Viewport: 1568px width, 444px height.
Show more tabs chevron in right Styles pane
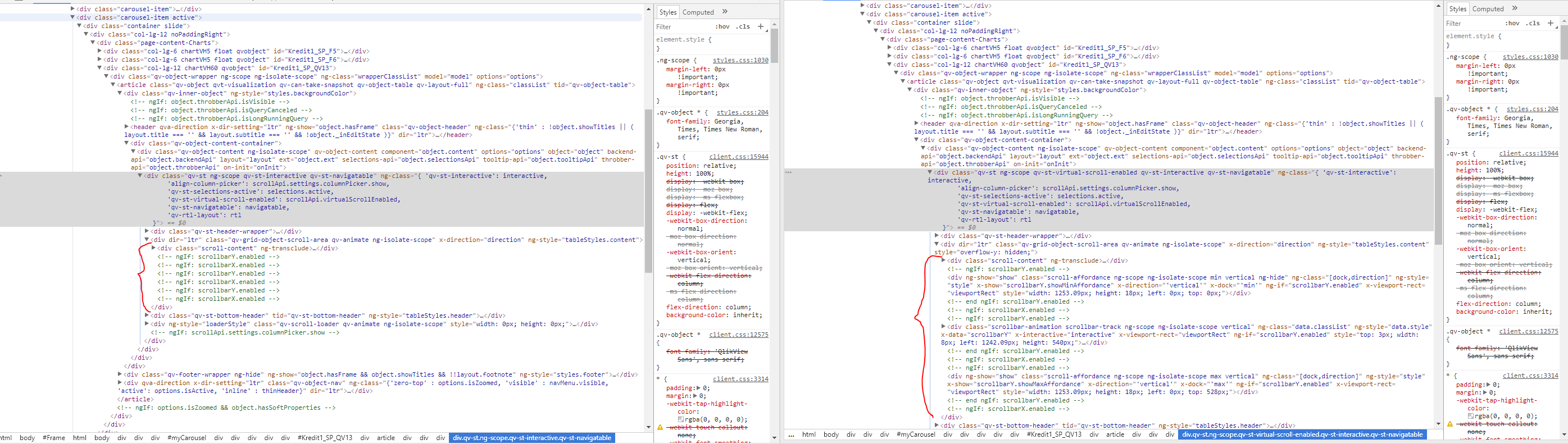(1515, 8)
